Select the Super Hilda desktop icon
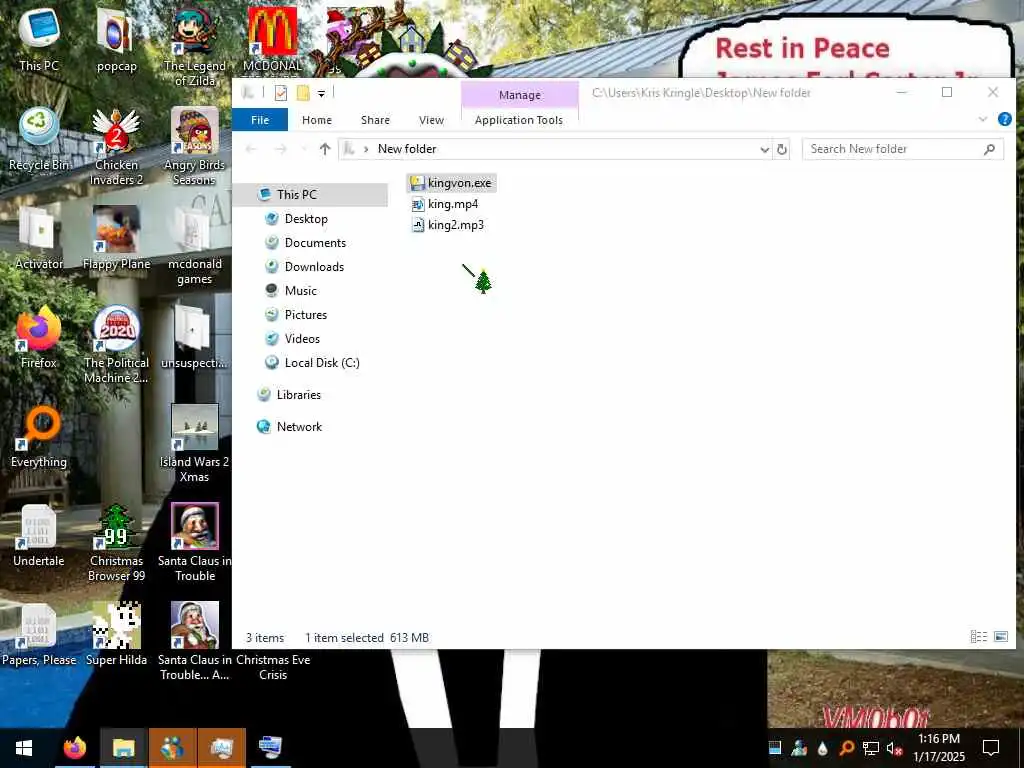 116,635
